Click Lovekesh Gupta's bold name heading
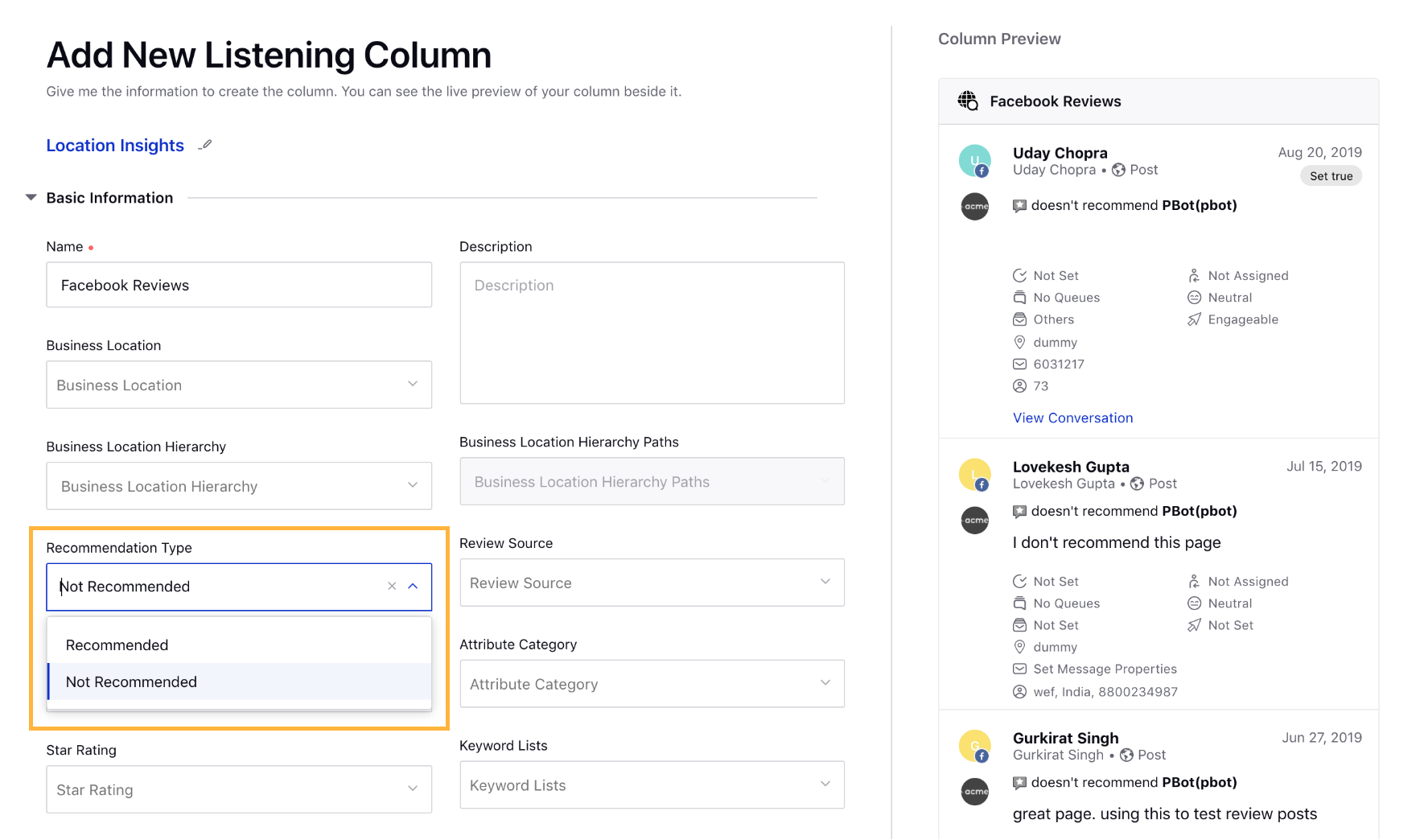This screenshot has width=1424, height=840. point(1071,467)
